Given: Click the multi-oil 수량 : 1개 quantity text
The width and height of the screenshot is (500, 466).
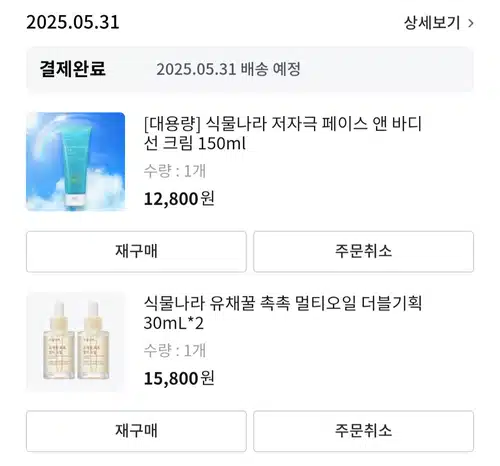Looking at the screenshot, I should [x=175, y=351].
